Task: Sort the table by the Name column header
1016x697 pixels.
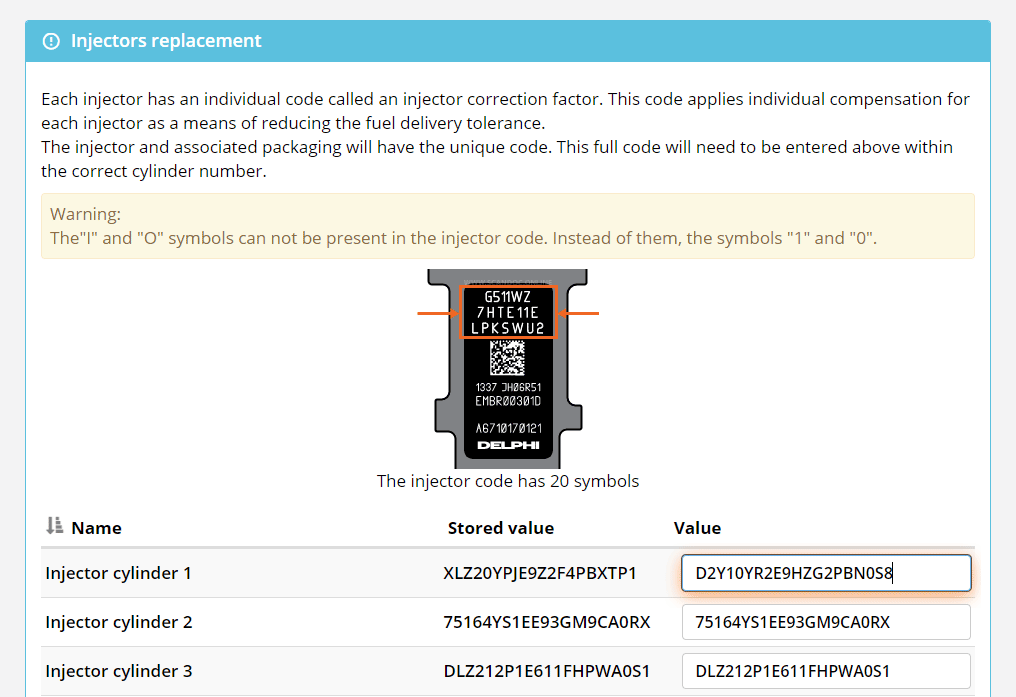Action: click(96, 528)
